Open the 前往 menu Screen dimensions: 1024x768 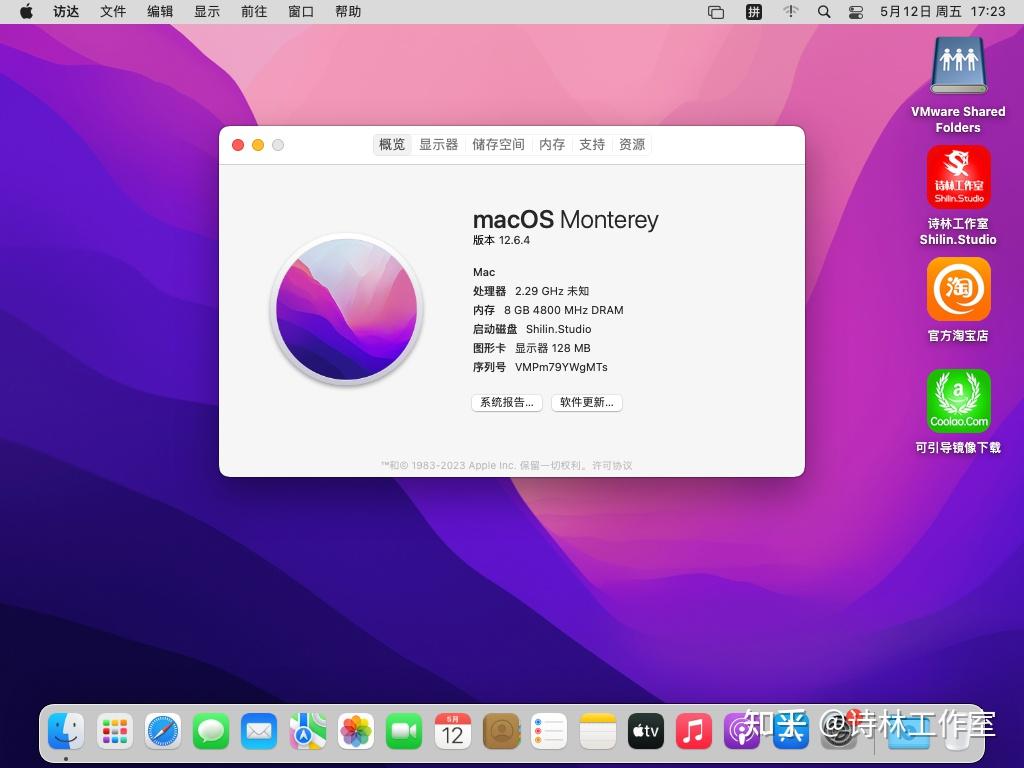click(254, 12)
